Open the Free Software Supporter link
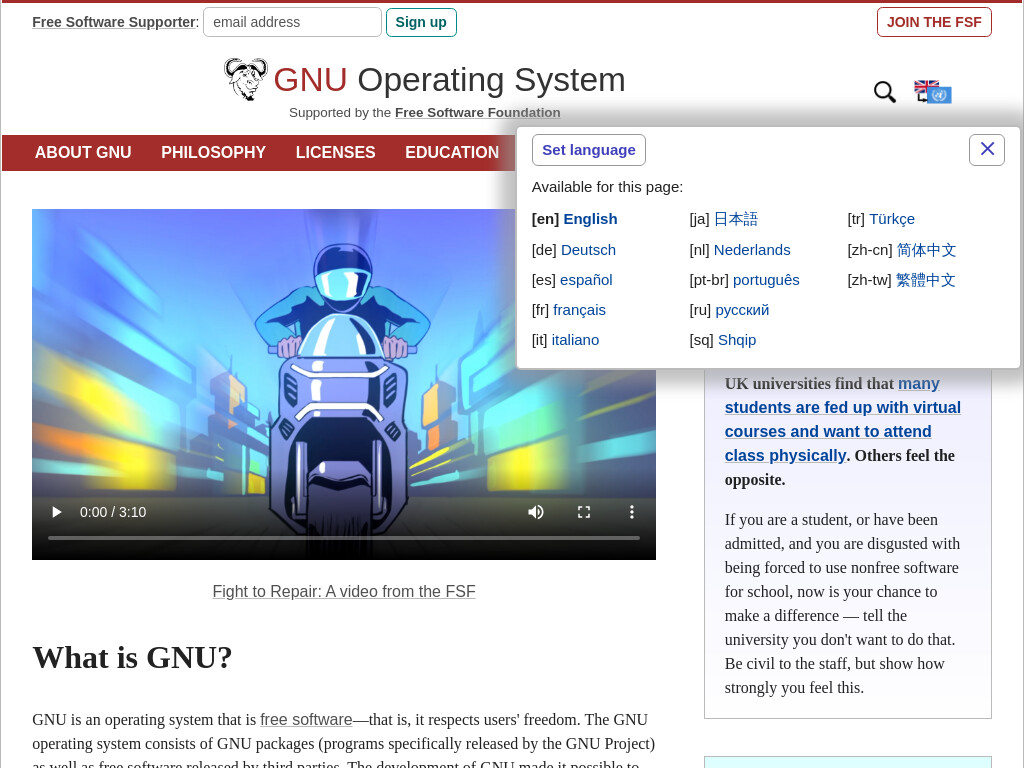This screenshot has width=1024, height=768. (x=114, y=22)
